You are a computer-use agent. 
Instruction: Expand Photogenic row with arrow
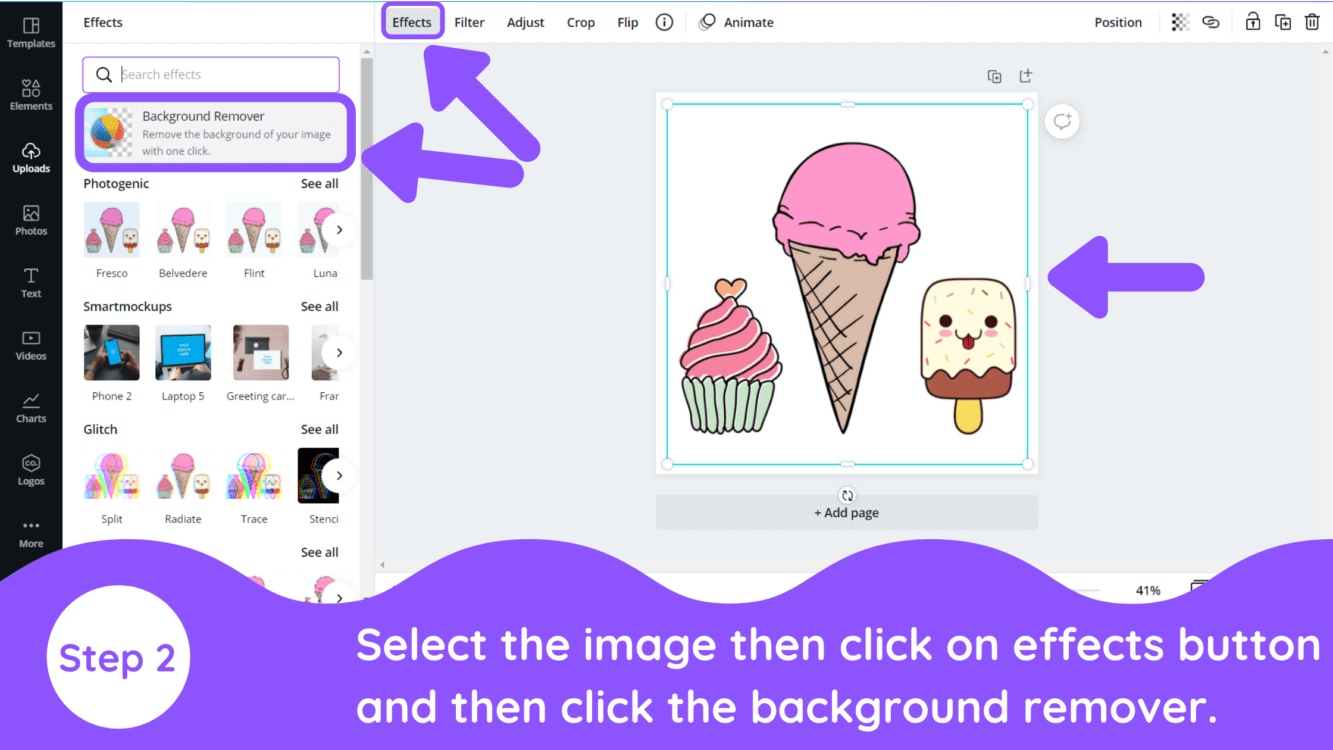pos(339,230)
